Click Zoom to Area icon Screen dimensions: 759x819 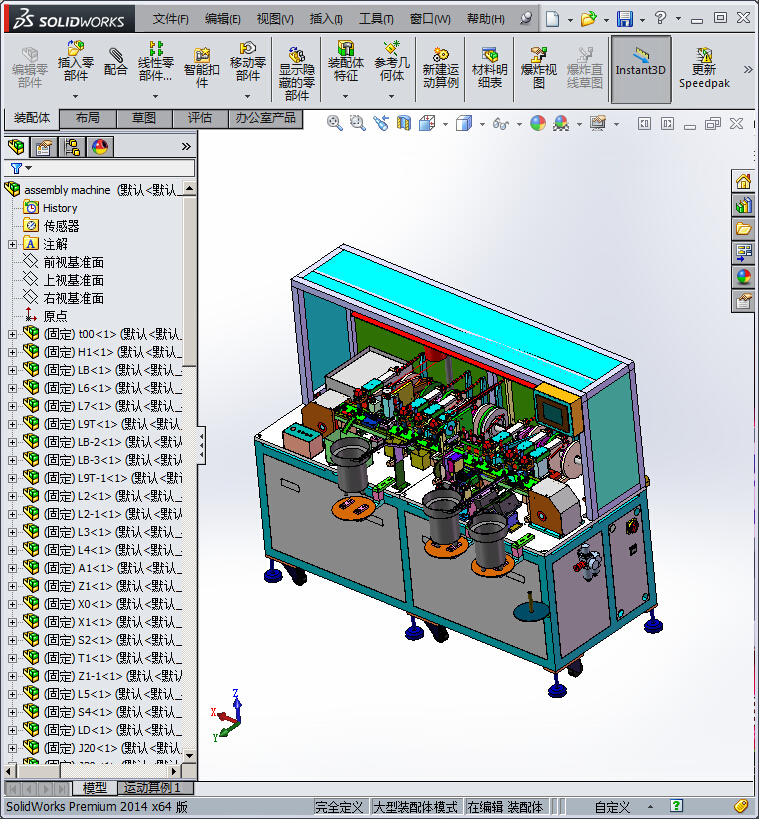357,123
